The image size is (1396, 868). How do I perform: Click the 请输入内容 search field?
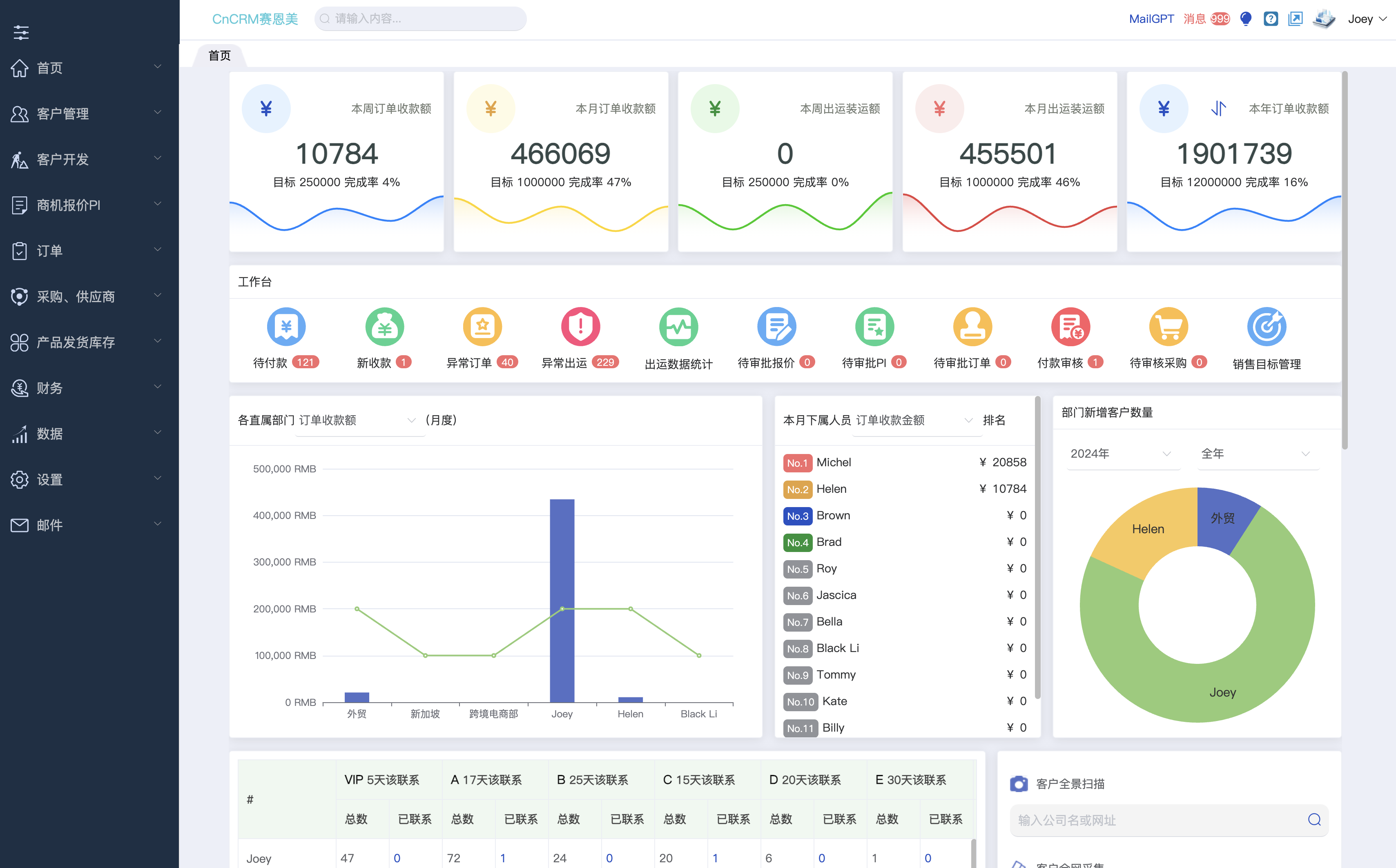pos(422,19)
